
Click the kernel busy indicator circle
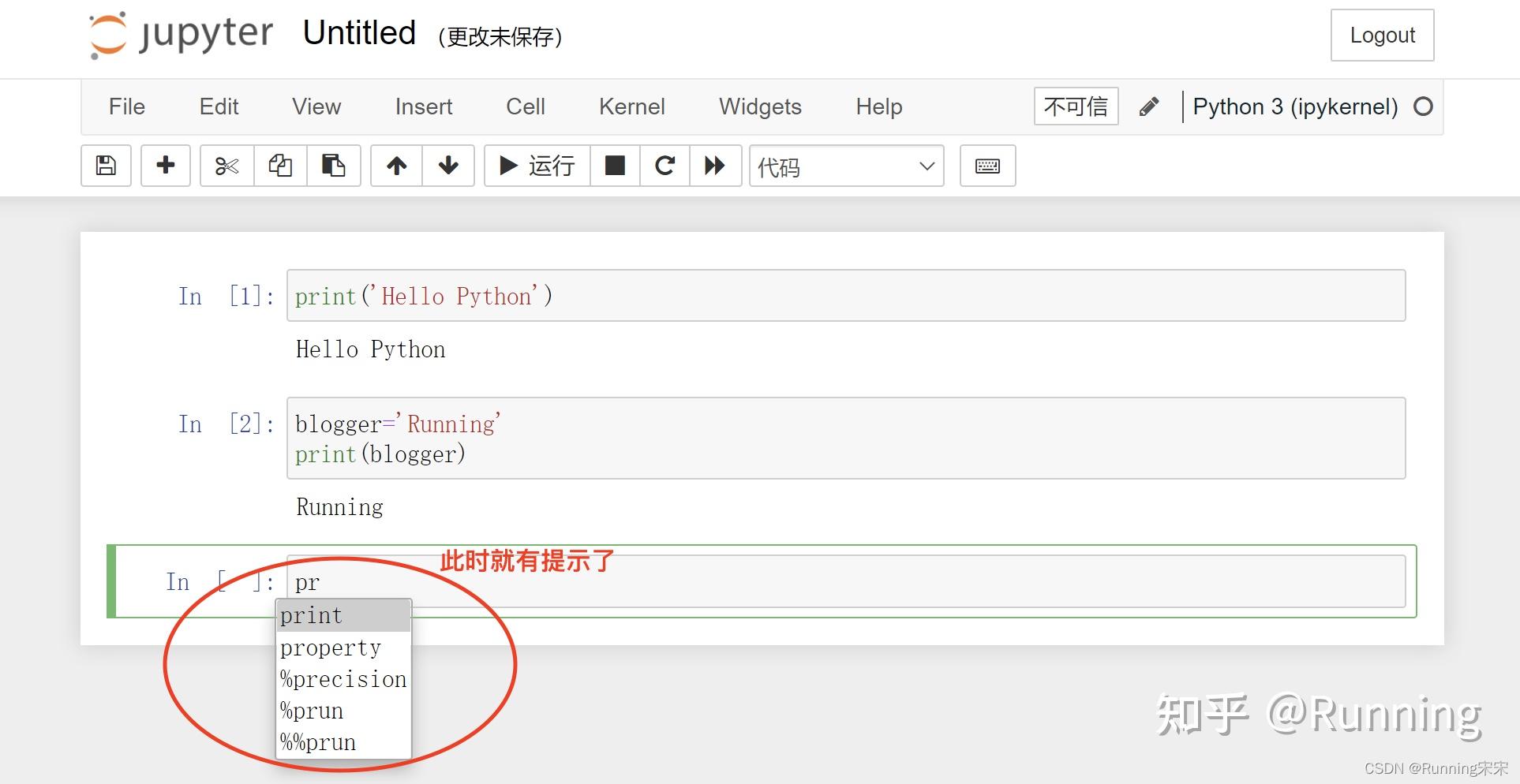[1423, 106]
